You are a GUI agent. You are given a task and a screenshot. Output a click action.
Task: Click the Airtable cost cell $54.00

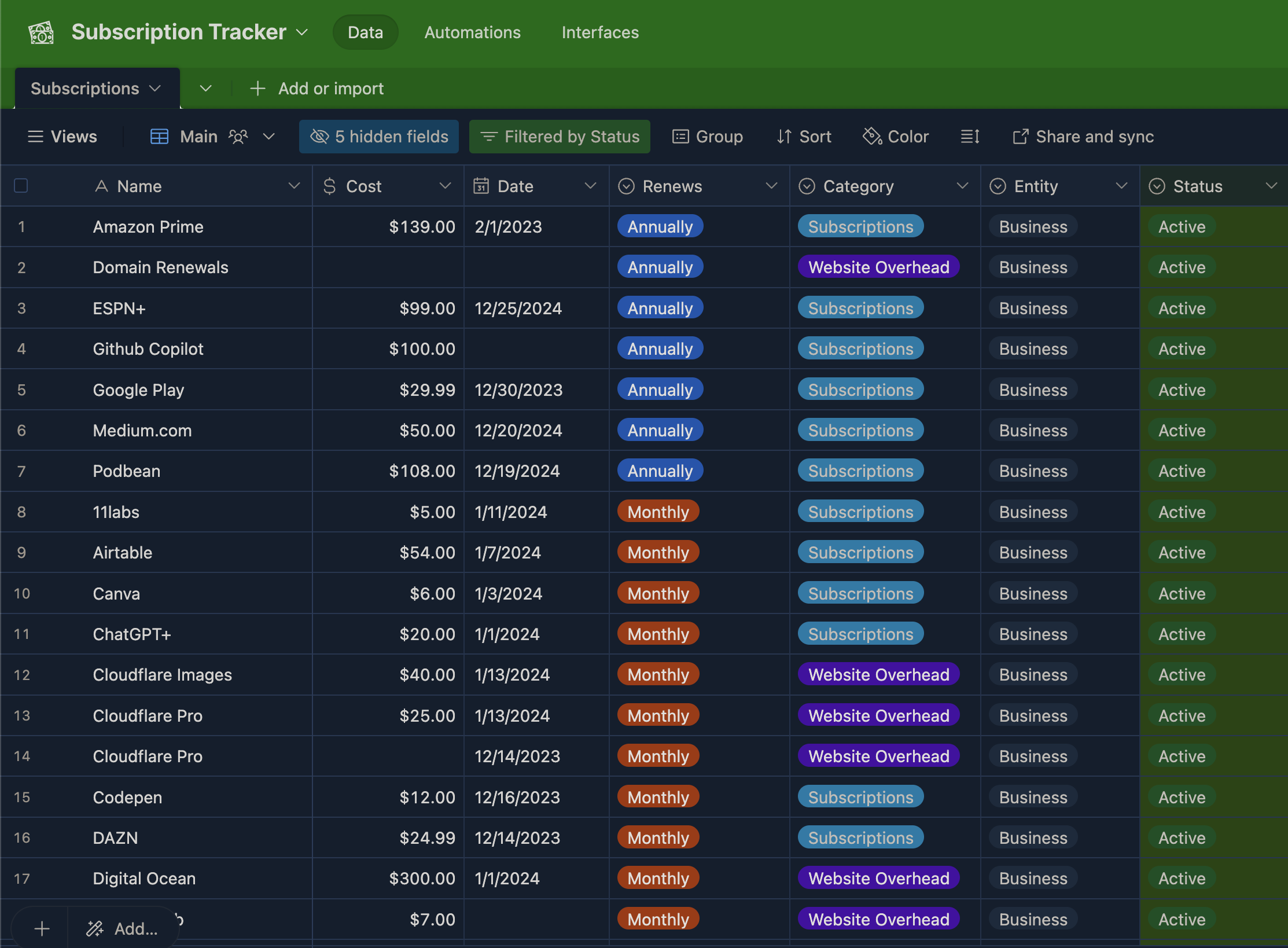click(388, 553)
